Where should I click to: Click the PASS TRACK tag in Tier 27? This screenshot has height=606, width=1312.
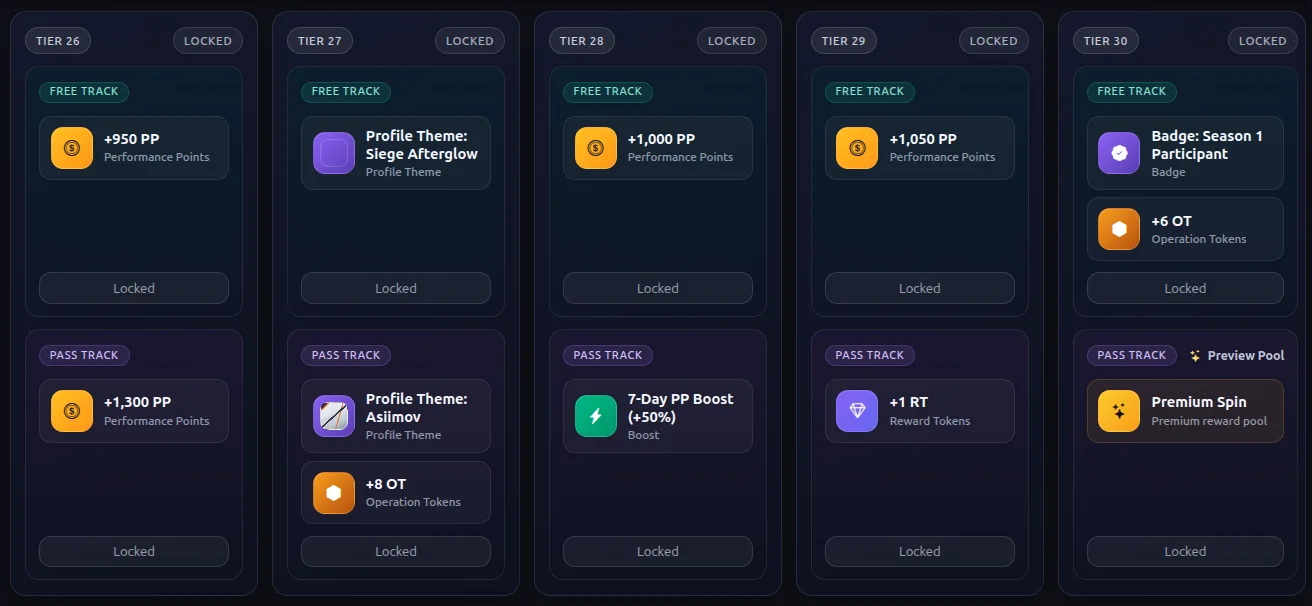(346, 355)
